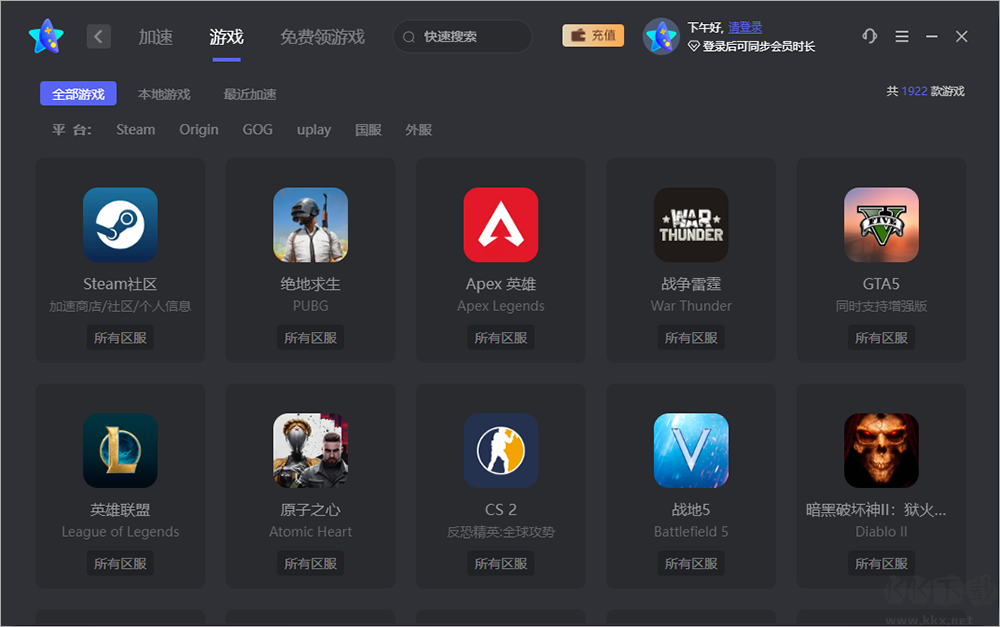This screenshot has width=1000, height=627.
Task: Select the 最近加速 filter
Action: [250, 94]
